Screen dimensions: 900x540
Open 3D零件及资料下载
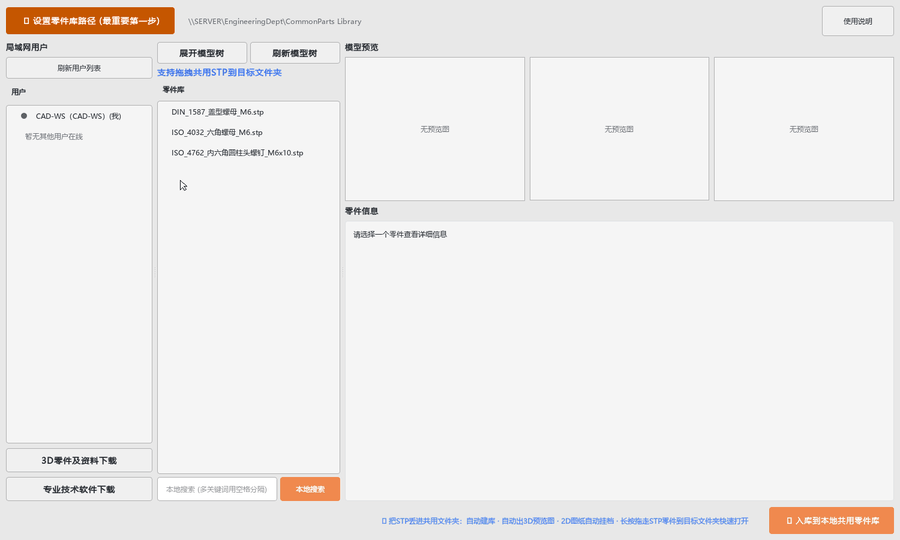[79, 460]
